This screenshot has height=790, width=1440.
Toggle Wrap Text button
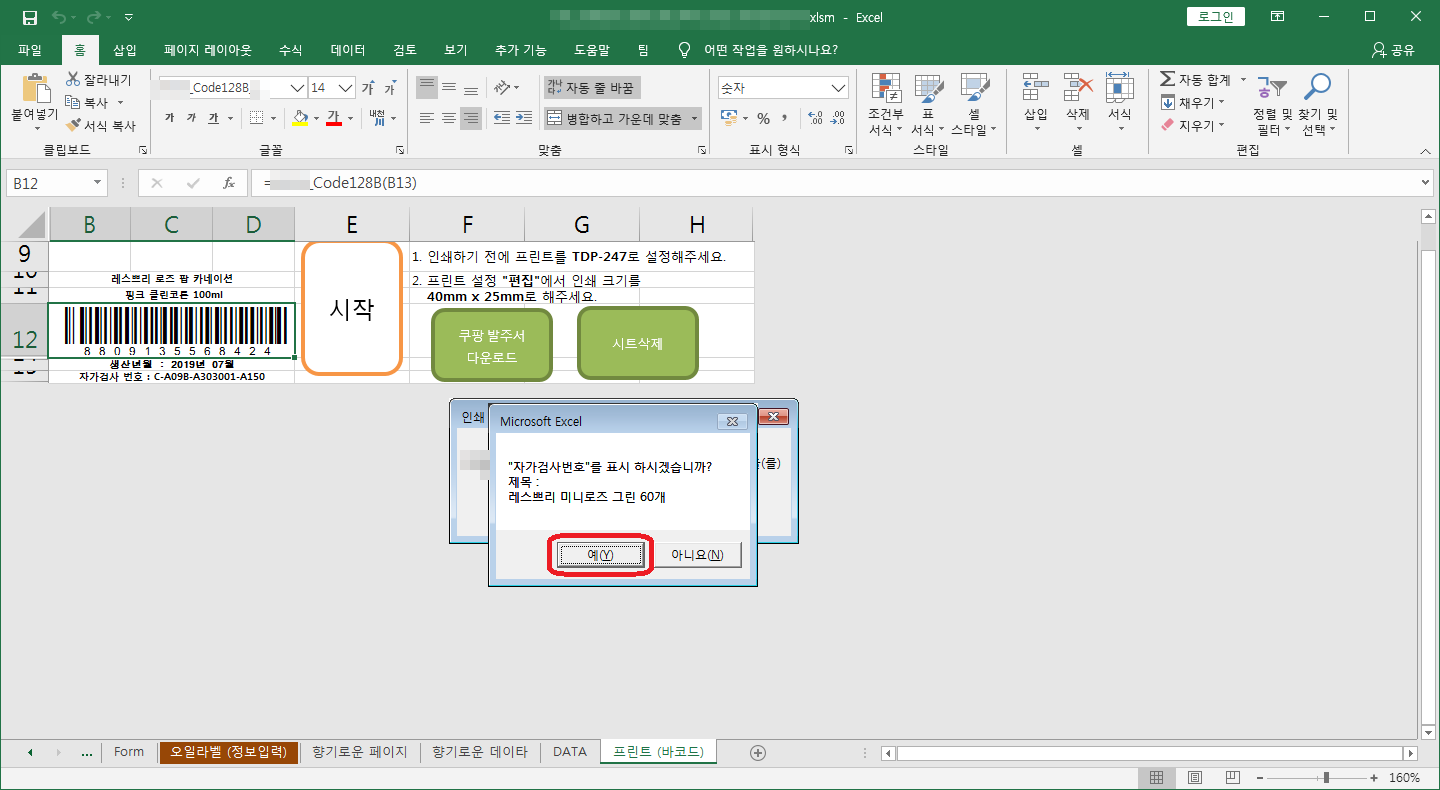point(590,88)
